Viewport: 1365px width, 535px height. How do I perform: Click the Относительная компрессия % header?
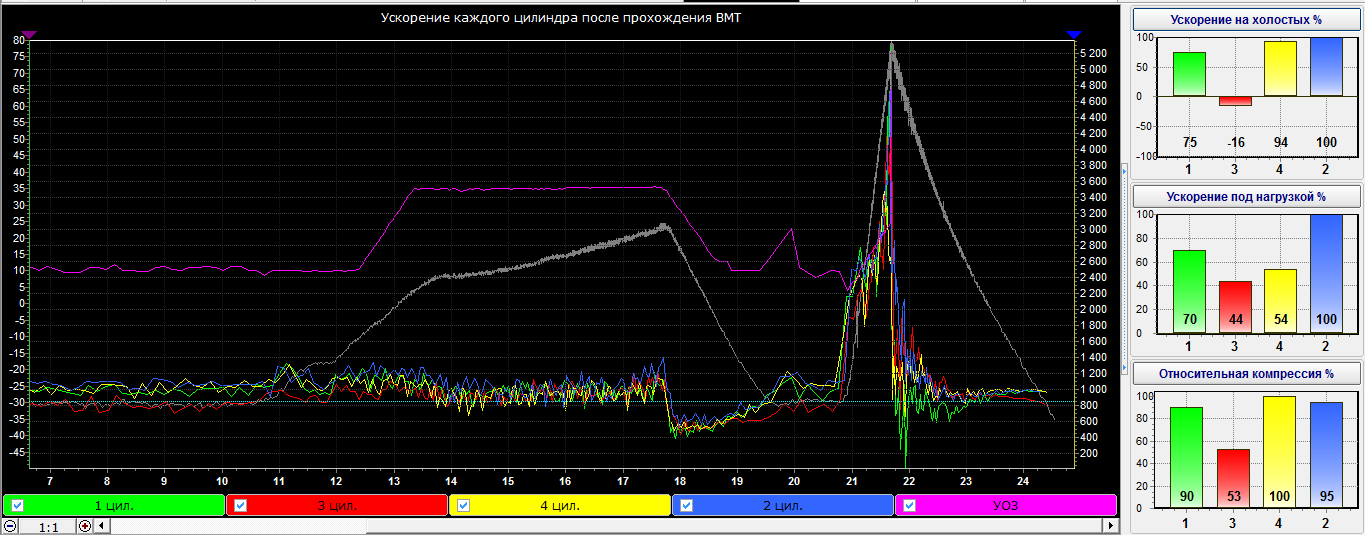click(1245, 374)
